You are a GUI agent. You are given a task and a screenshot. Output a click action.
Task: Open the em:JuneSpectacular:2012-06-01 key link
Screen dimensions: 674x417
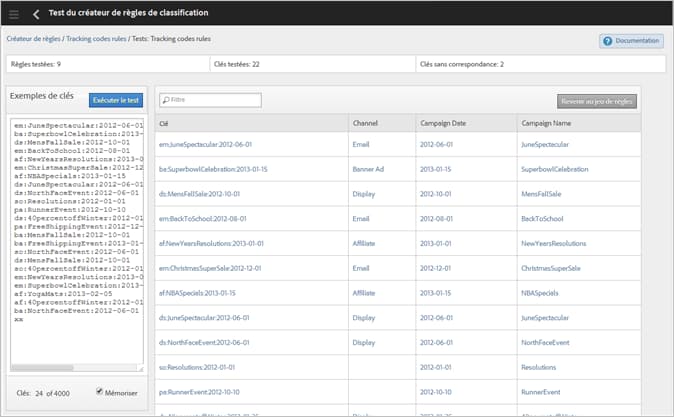[205, 144]
